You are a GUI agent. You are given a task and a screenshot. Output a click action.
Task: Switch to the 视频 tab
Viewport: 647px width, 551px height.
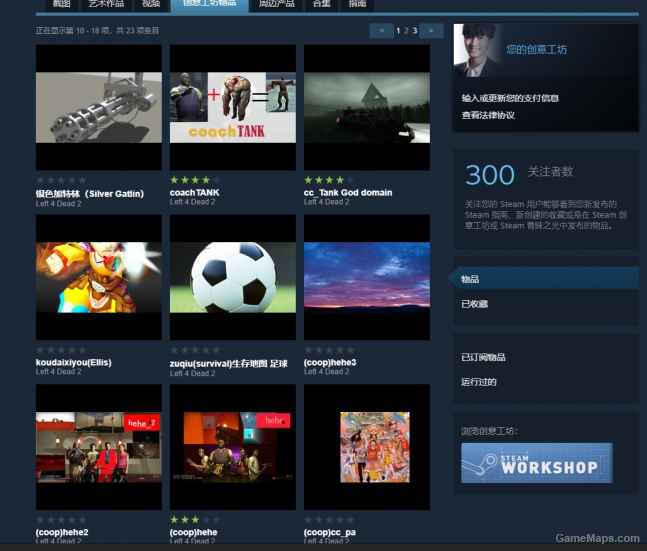click(151, 4)
